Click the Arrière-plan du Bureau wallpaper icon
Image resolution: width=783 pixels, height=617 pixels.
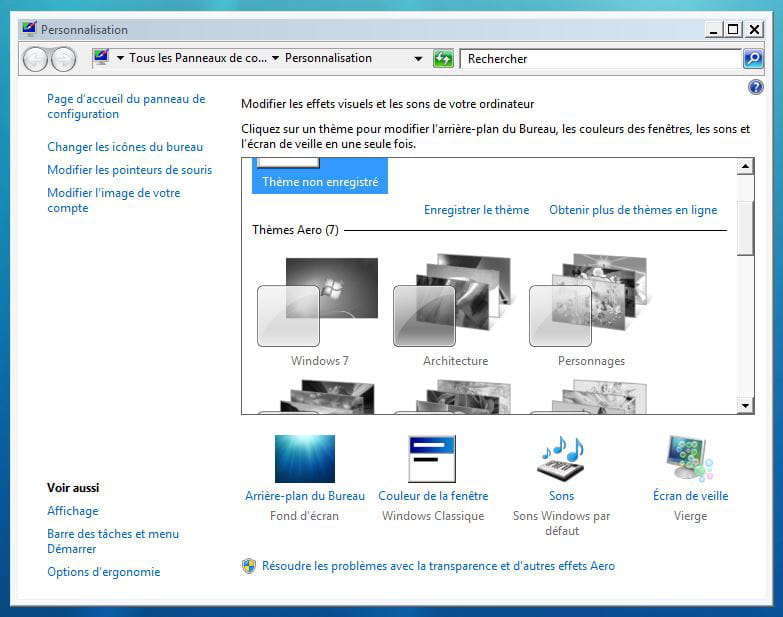click(305, 458)
